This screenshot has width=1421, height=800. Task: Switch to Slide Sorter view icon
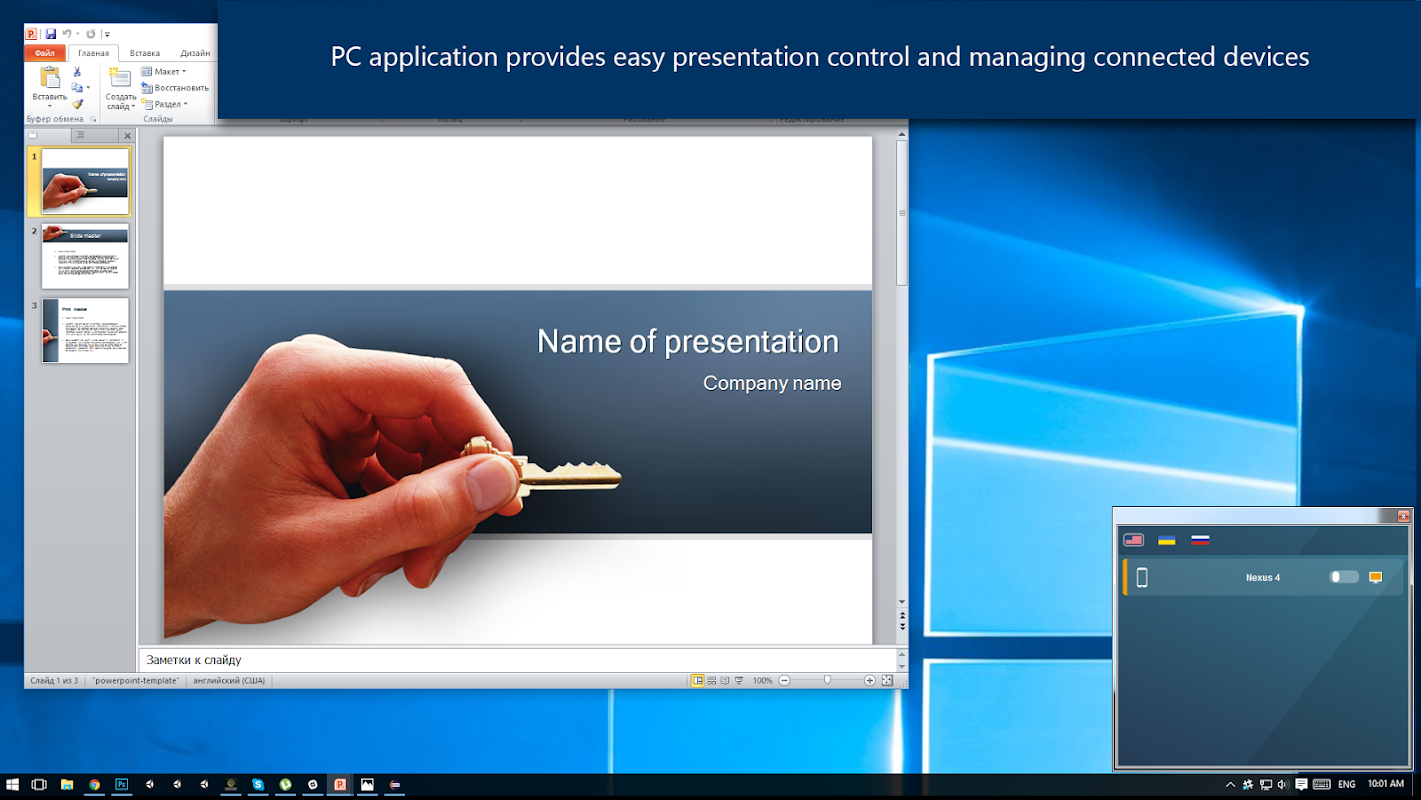coord(712,680)
